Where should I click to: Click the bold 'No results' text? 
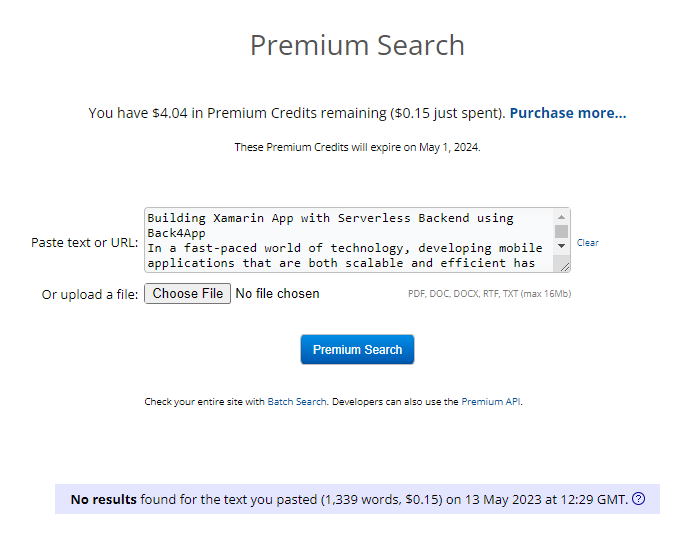click(104, 499)
